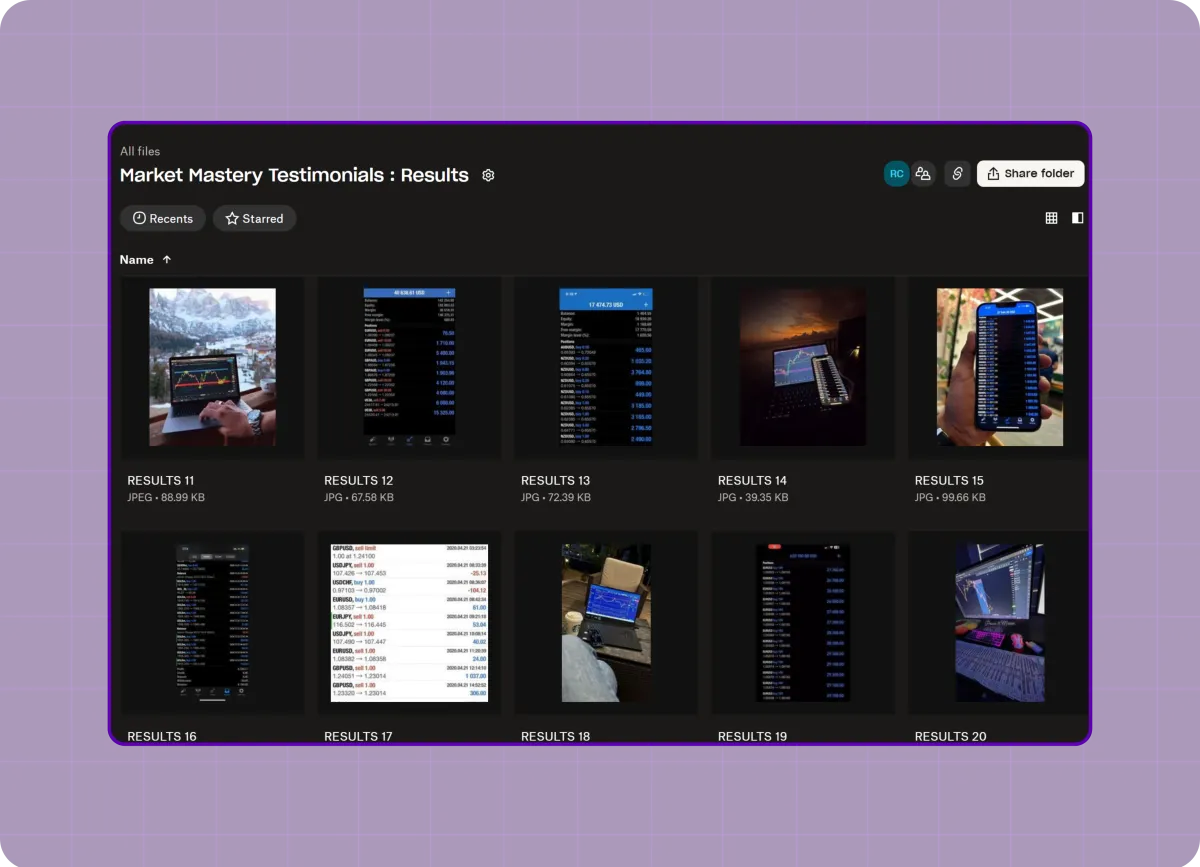Switch to grid view icon
Viewport: 1200px width, 867px height.
coord(1051,218)
